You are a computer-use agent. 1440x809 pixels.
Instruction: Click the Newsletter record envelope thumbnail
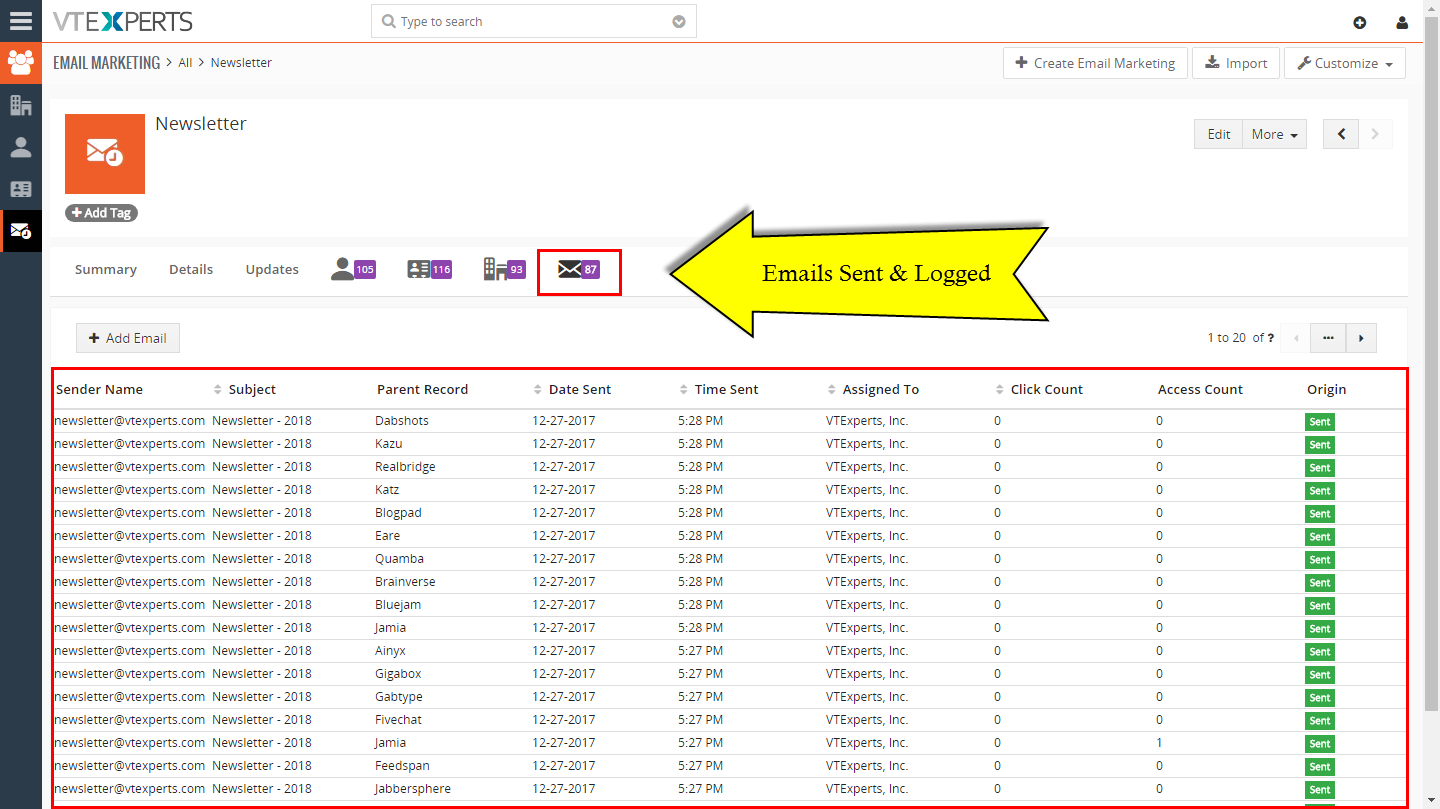[105, 154]
